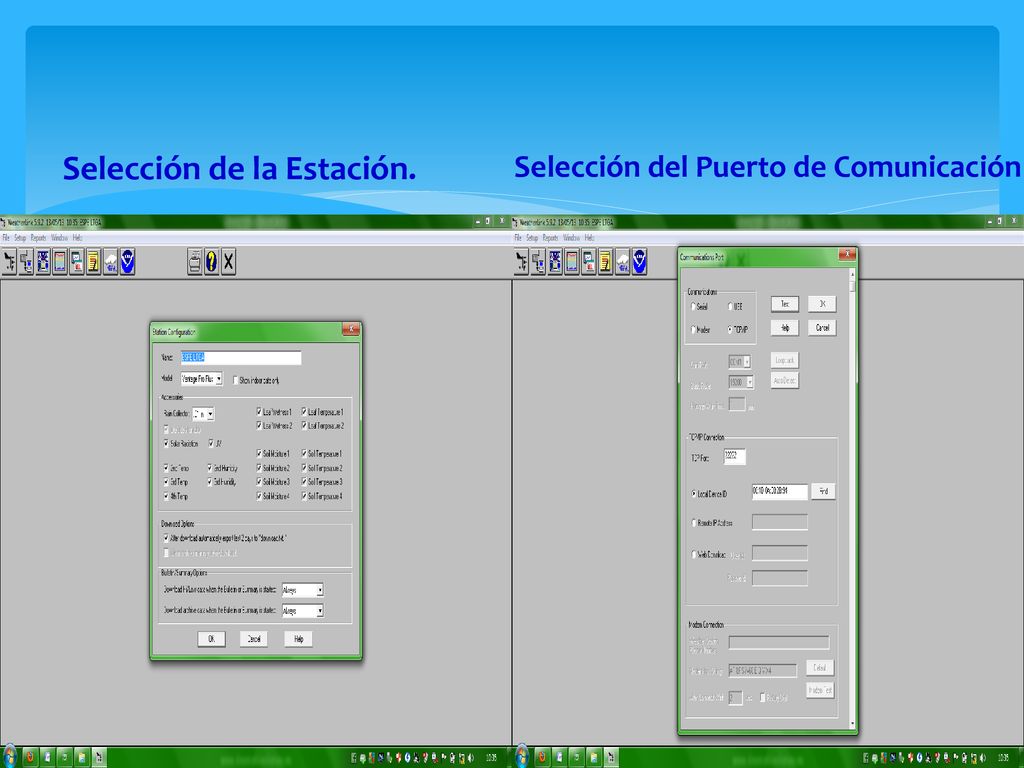This screenshot has height=768, width=1024.
Task: Toggle automatic export after download checkbox
Action: 166,538
